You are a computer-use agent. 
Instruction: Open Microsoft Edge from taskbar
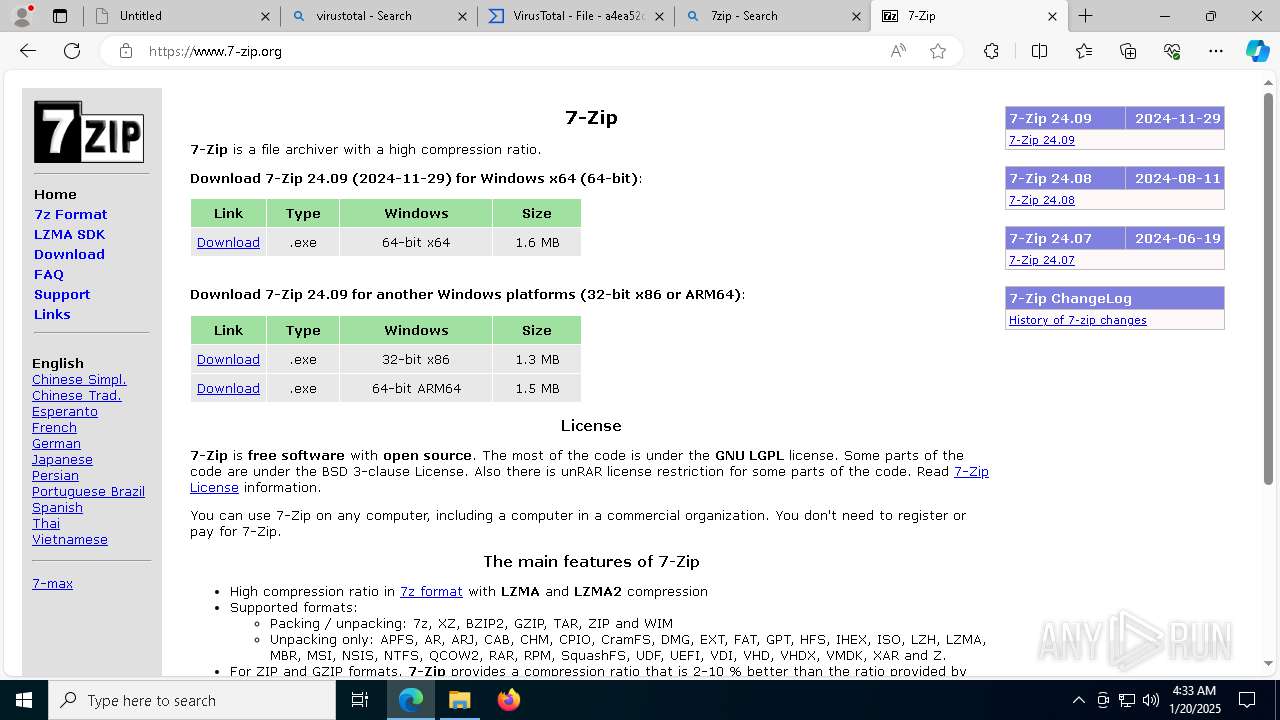tap(411, 700)
